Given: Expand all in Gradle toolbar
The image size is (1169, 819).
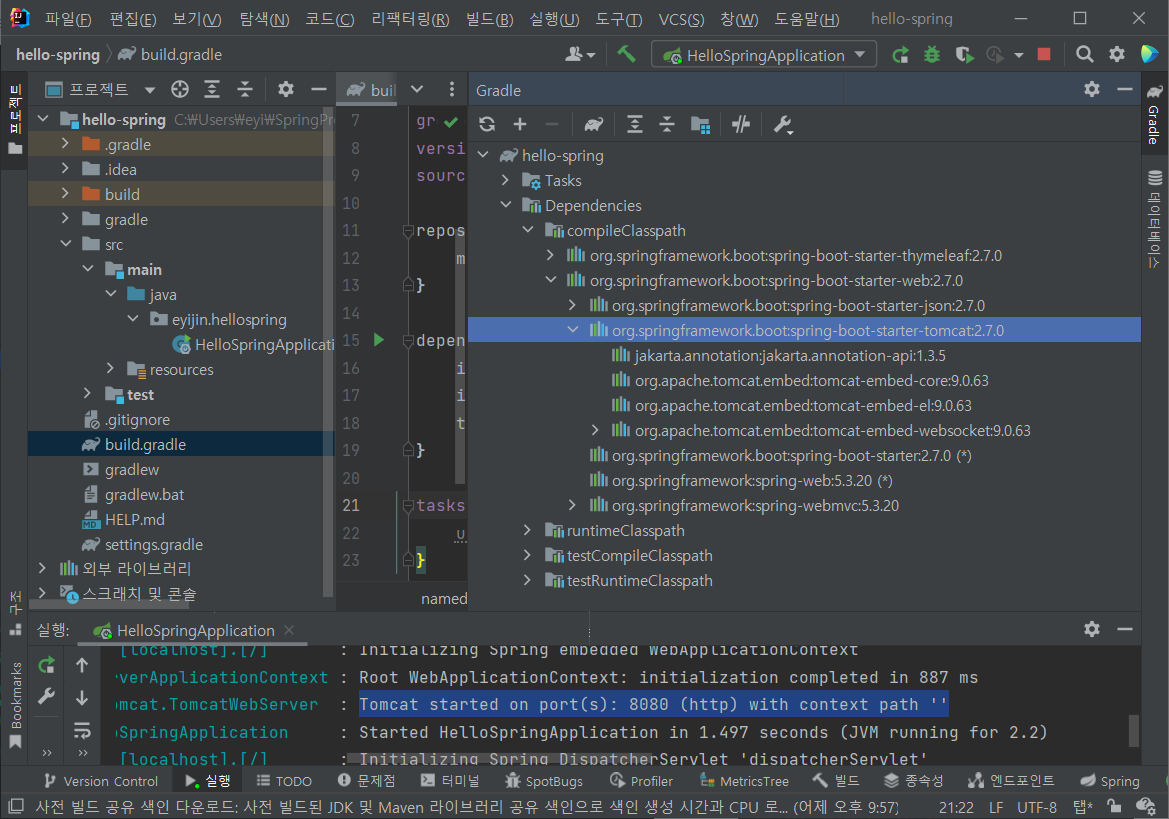Looking at the screenshot, I should [x=634, y=124].
